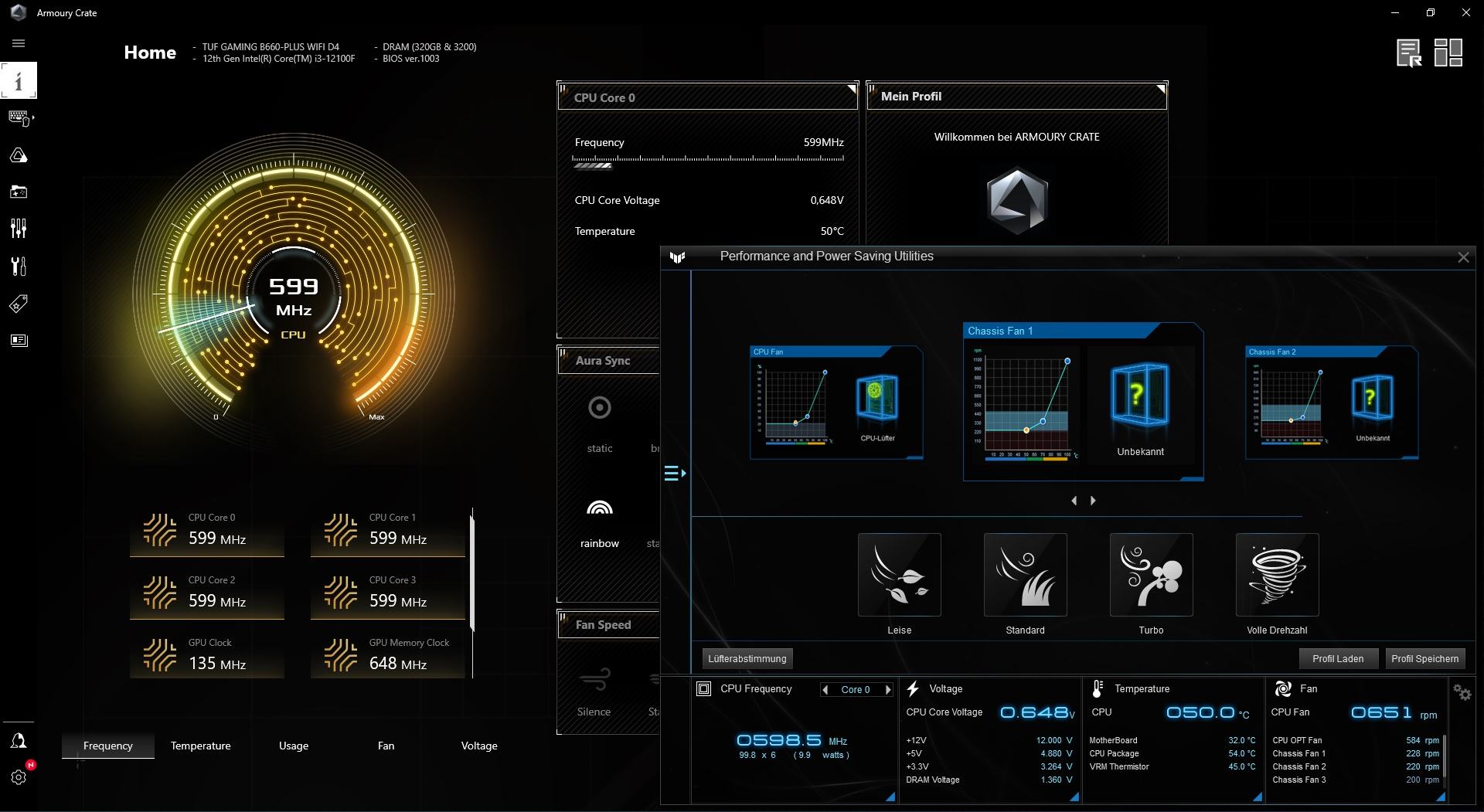This screenshot has width=1484, height=812.
Task: Open the user notifications bell icon
Action: 19,741
